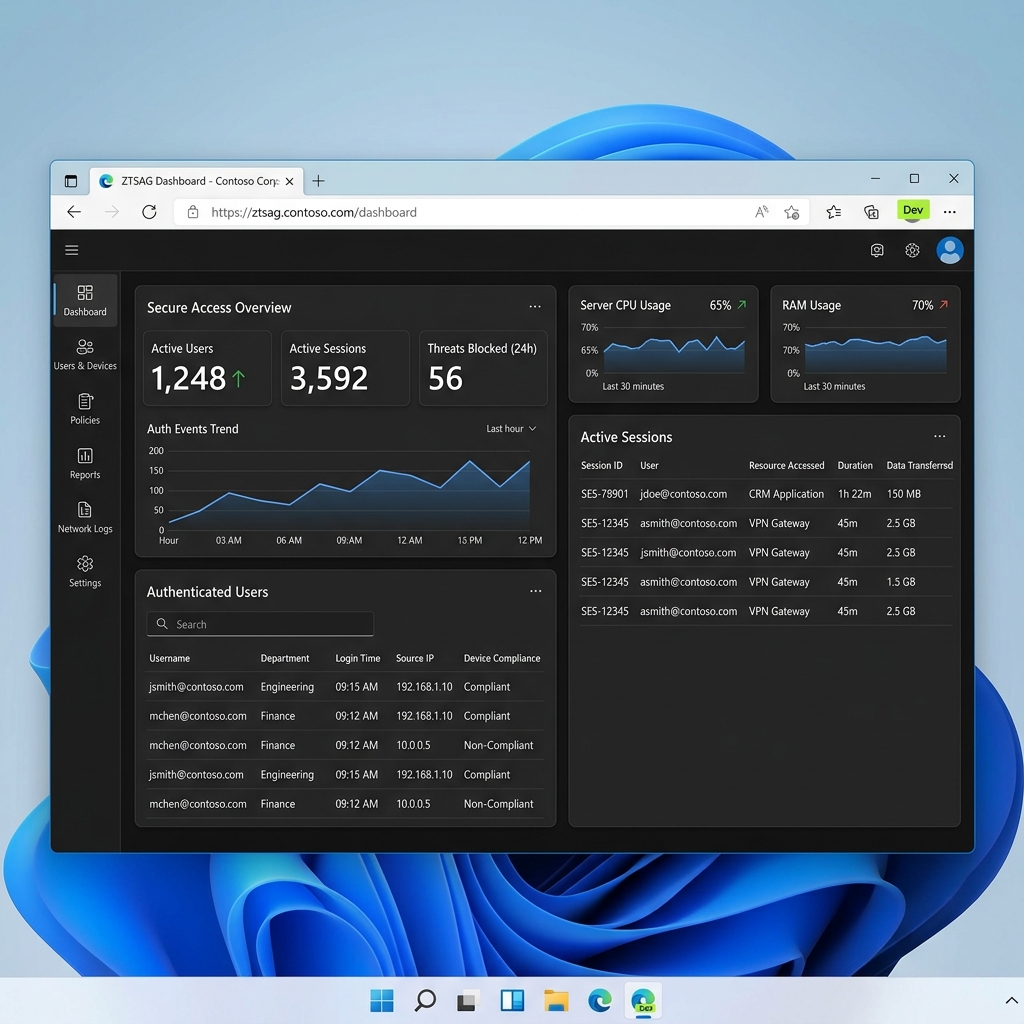The image size is (1024, 1024).
Task: Open Active Sessions more options
Action: [939, 436]
